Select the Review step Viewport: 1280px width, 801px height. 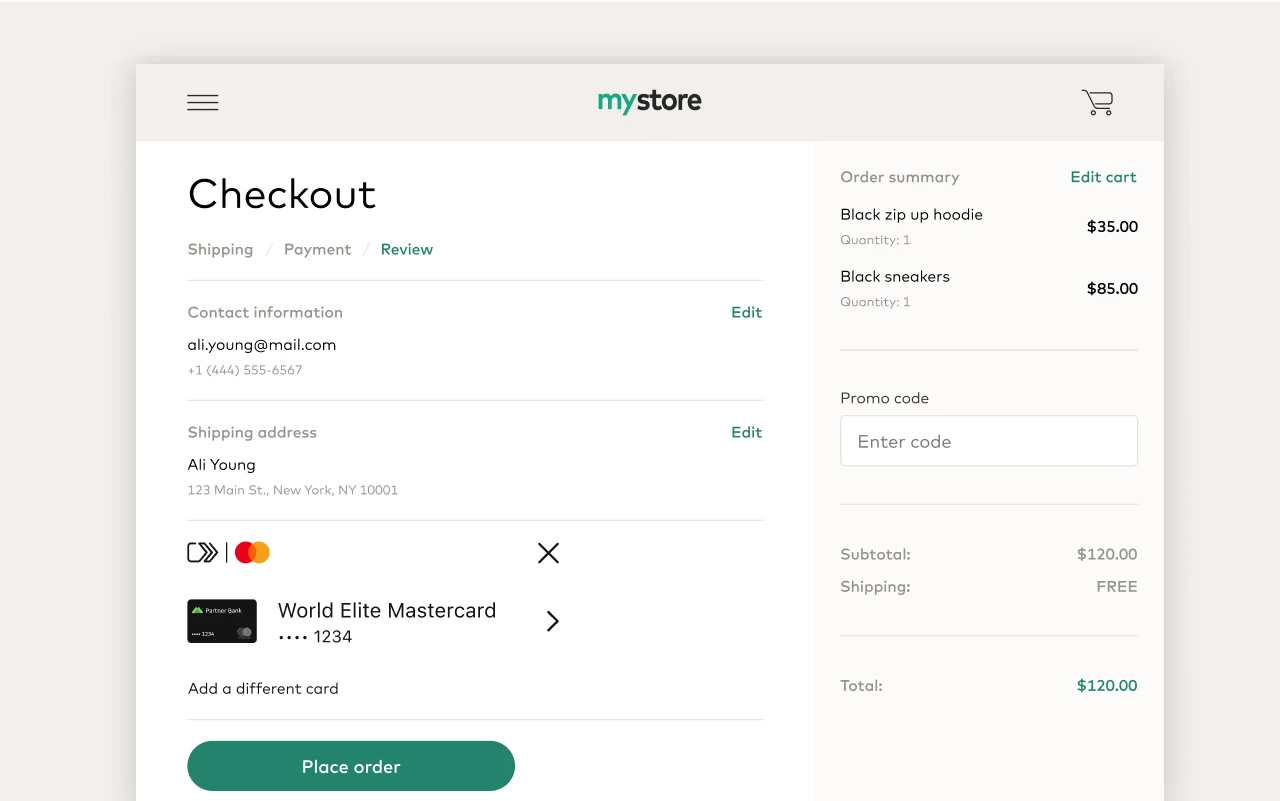pyautogui.click(x=406, y=249)
